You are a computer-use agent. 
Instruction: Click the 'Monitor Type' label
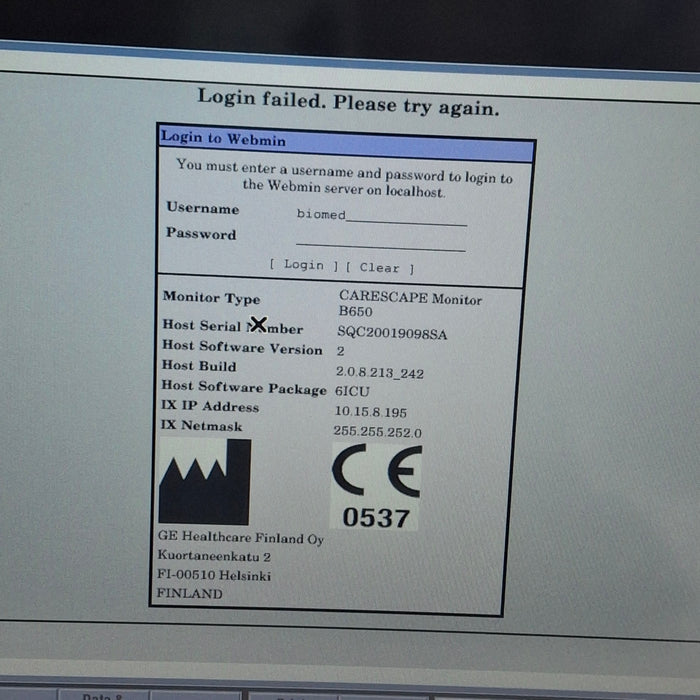[211, 298]
